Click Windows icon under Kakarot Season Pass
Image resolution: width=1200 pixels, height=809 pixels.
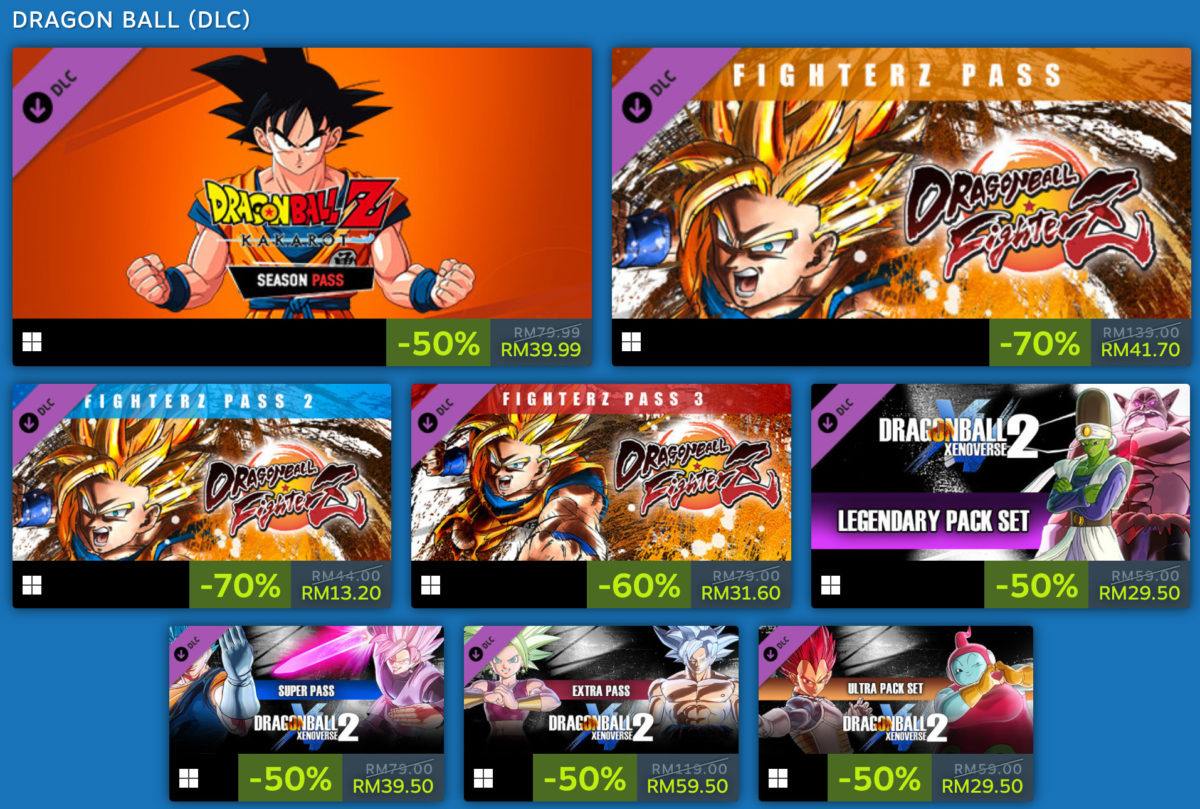(x=32, y=343)
